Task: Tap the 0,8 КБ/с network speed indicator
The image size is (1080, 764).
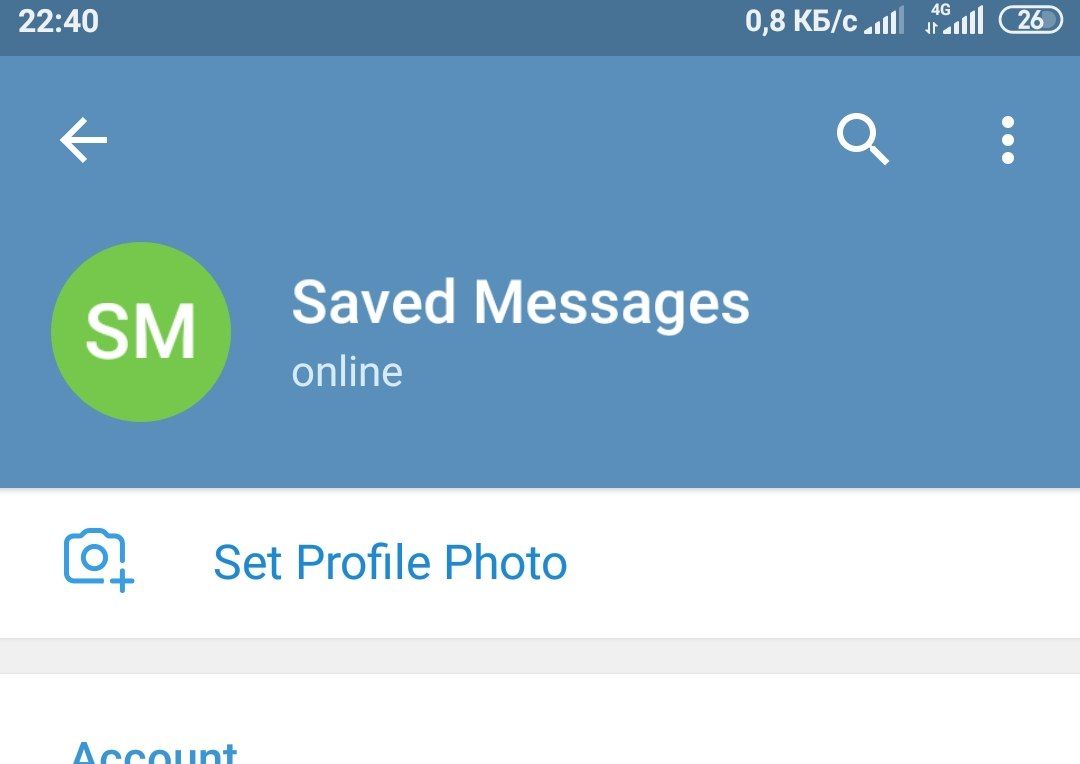Action: (801, 21)
